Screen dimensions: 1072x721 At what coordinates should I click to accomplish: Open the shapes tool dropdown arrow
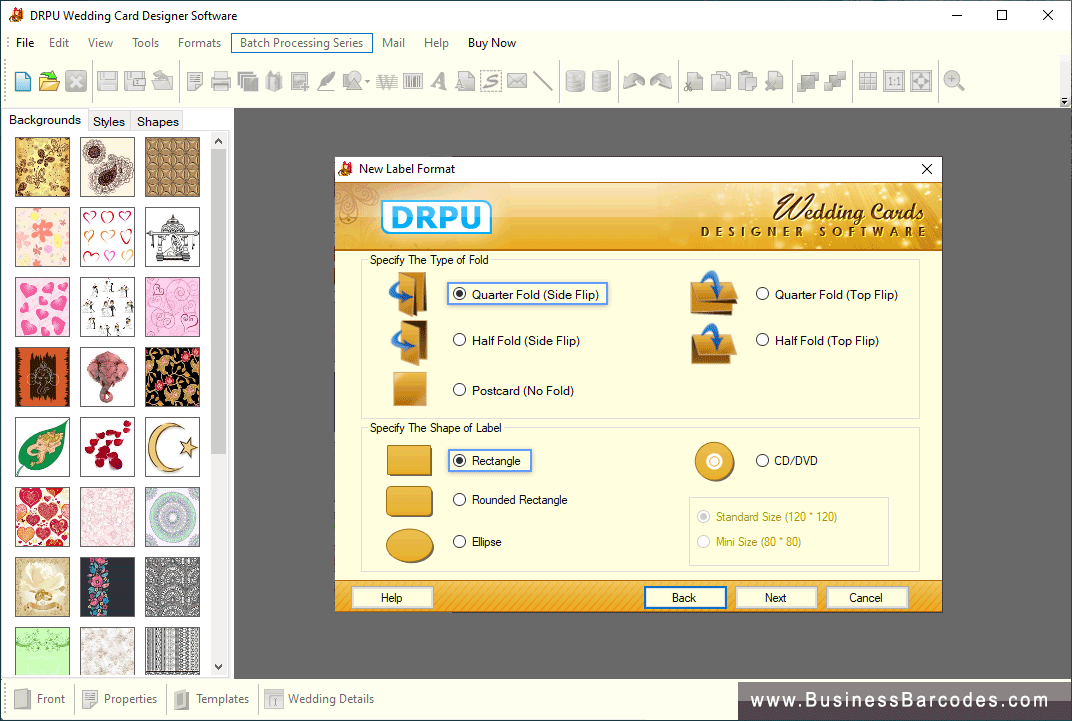tap(368, 82)
